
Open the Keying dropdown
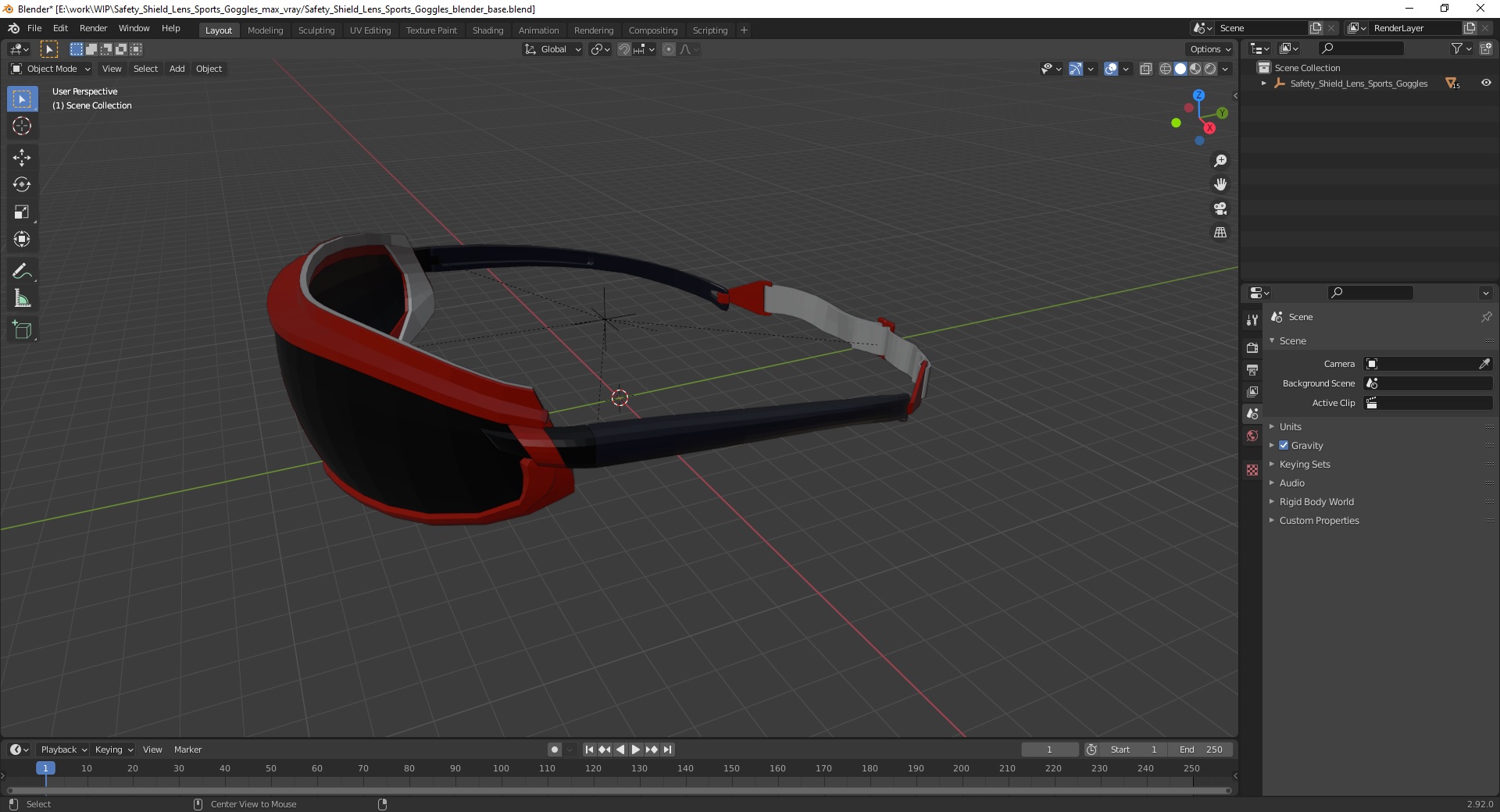pyautogui.click(x=113, y=750)
